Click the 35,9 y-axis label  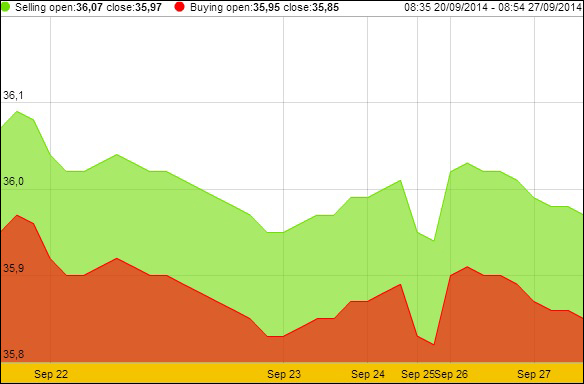[x=13, y=268]
